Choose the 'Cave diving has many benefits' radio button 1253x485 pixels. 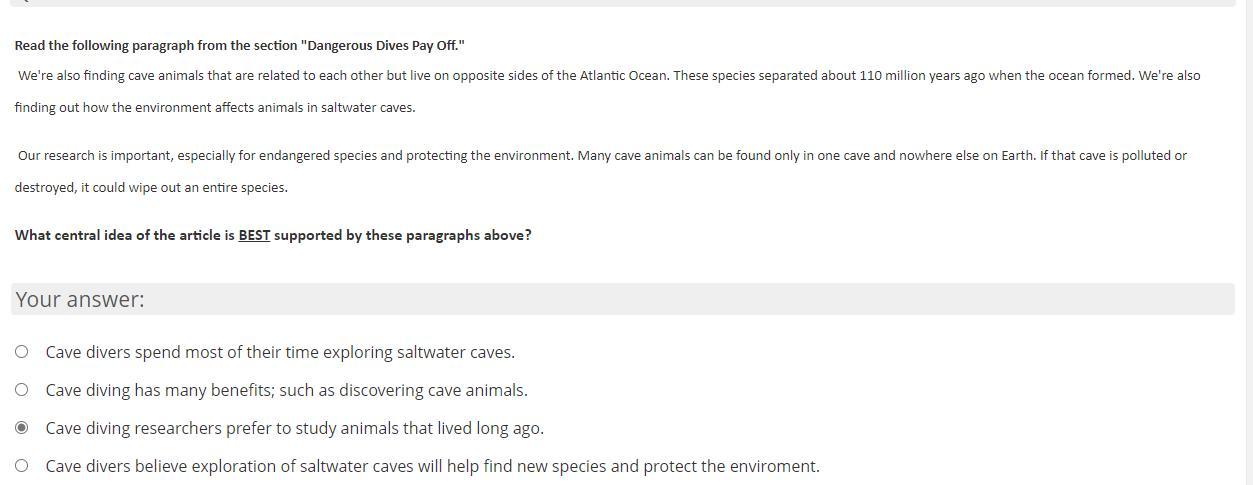[21, 390]
